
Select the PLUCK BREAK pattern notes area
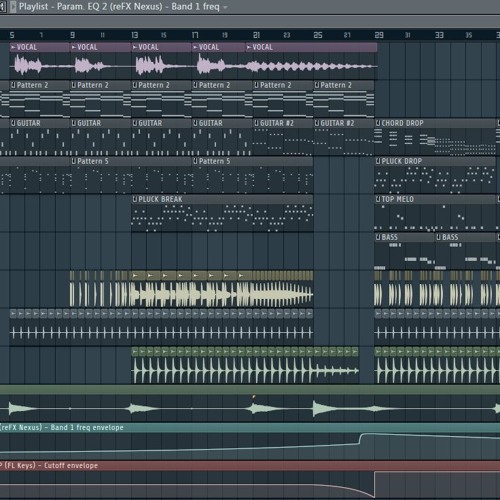[222, 218]
